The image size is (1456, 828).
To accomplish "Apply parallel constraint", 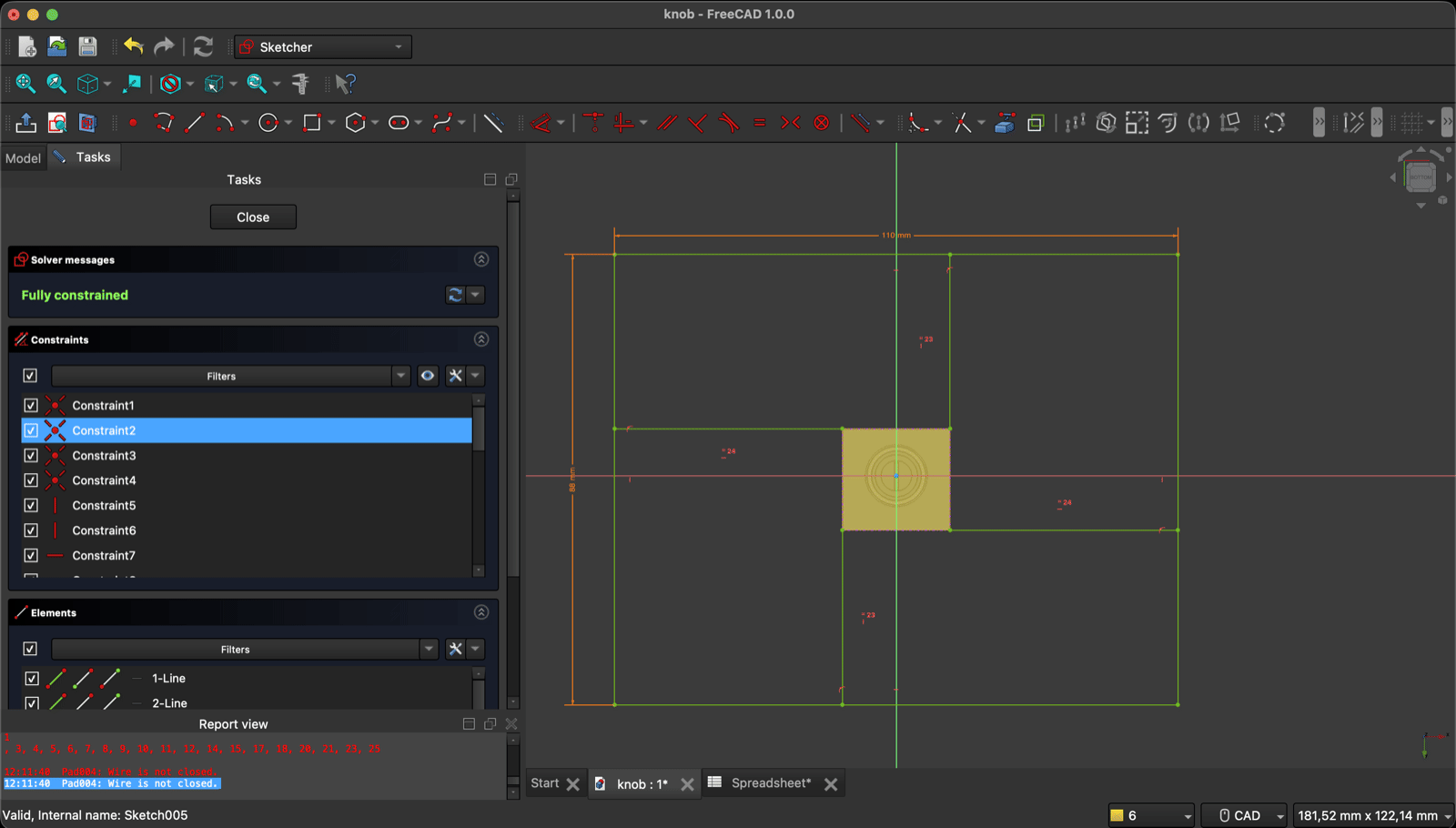I will pyautogui.click(x=667, y=123).
